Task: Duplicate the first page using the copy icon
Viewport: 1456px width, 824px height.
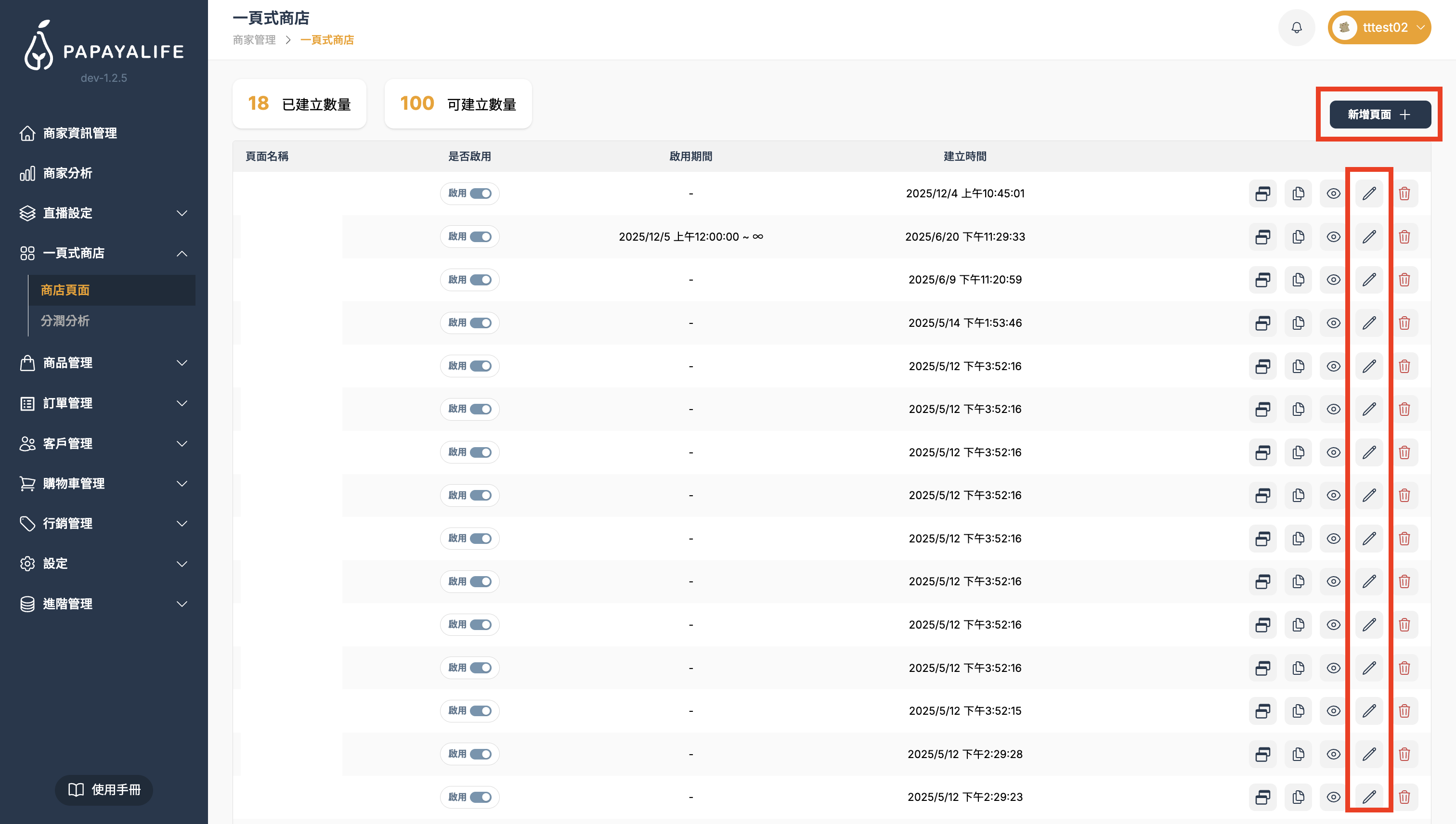Action: coord(1298,193)
